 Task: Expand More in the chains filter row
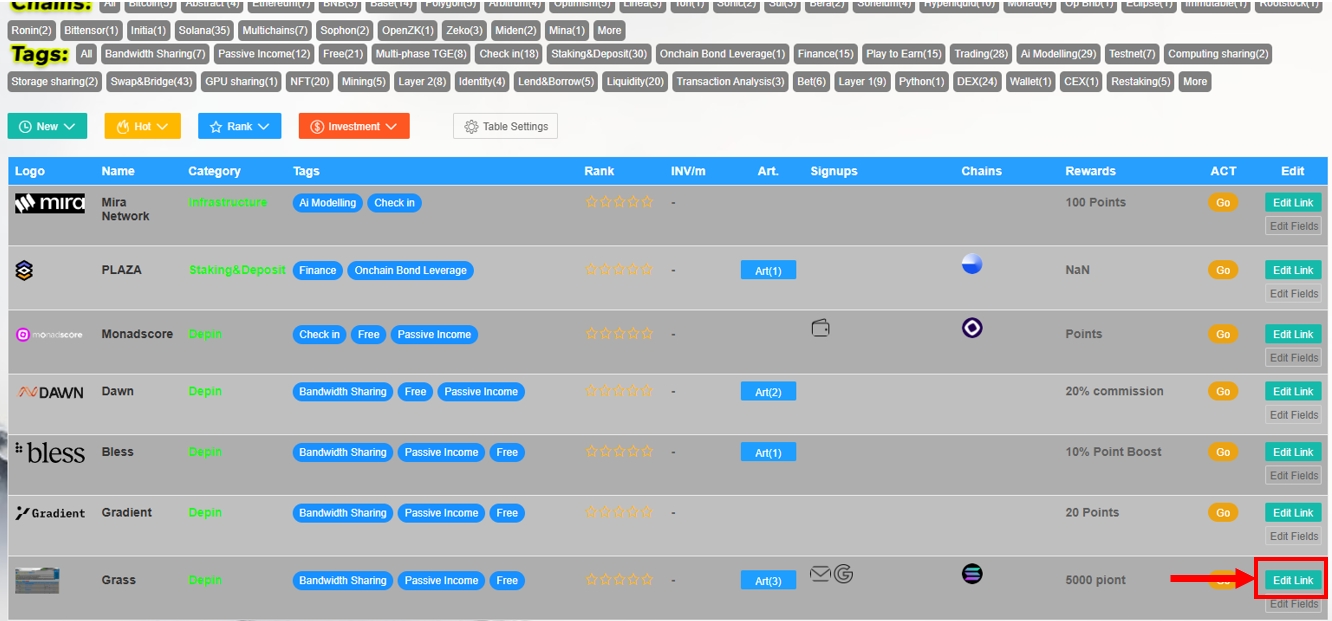pyautogui.click(x=609, y=30)
